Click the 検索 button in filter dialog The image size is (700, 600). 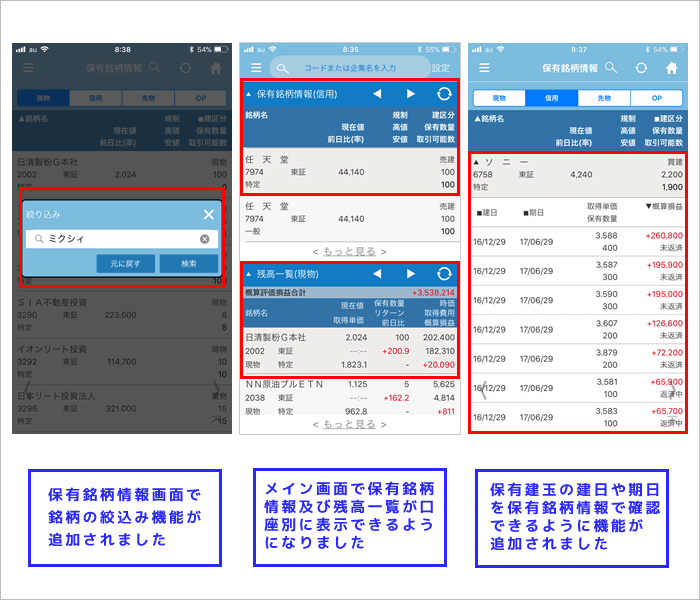pyautogui.click(x=188, y=264)
